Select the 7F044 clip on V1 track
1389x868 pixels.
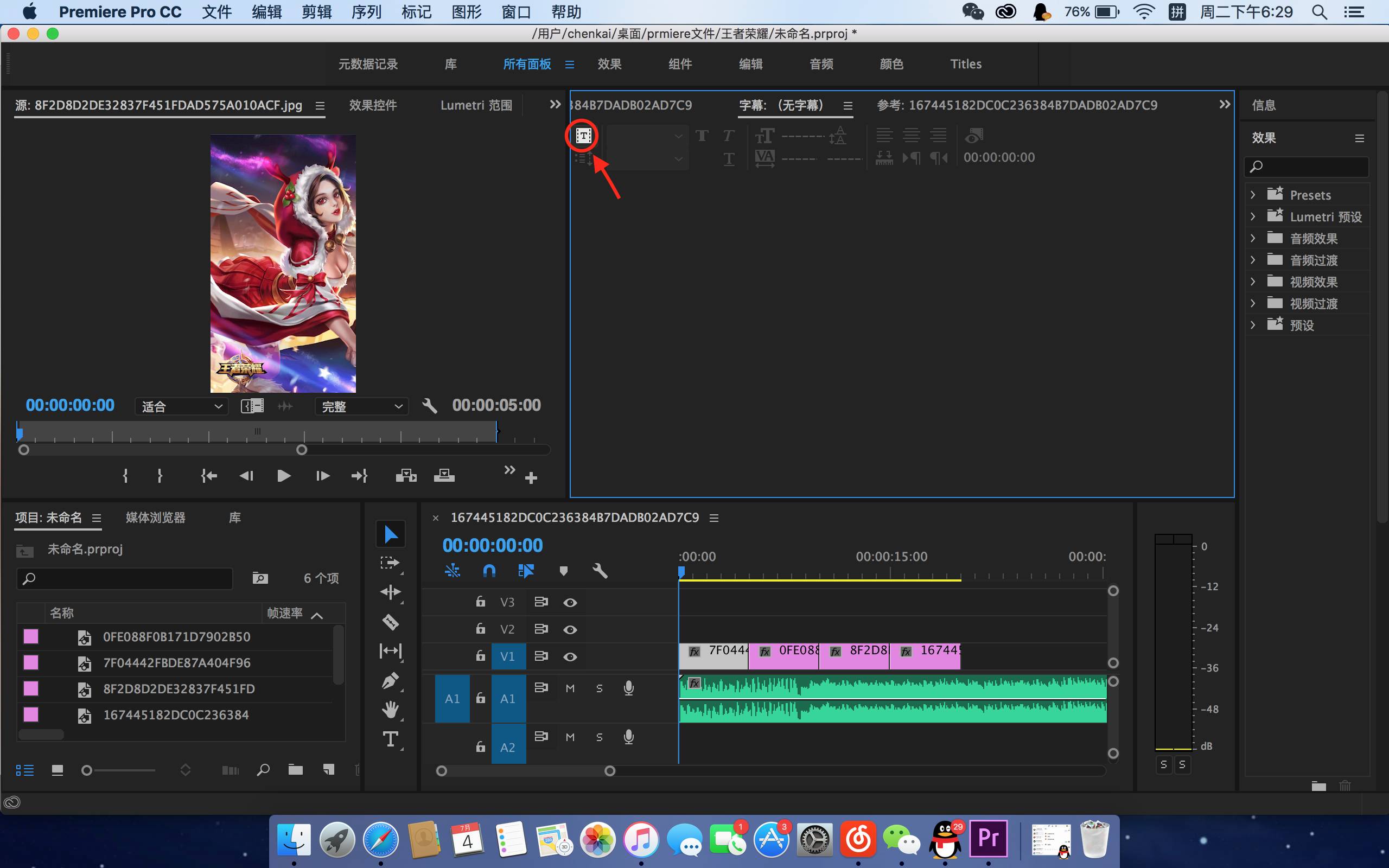(x=713, y=655)
